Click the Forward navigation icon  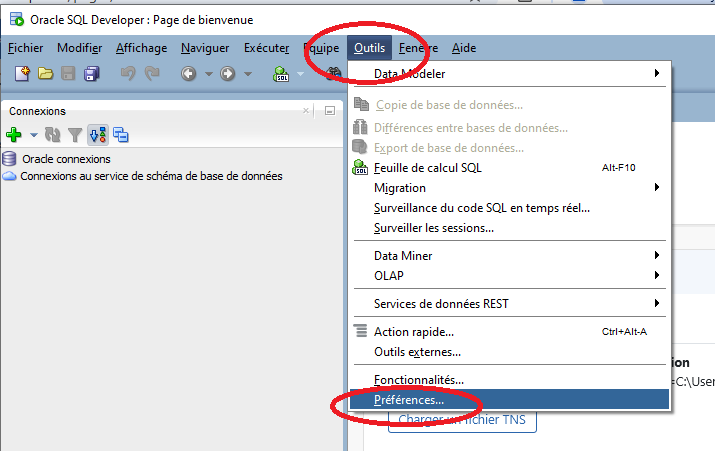point(228,73)
